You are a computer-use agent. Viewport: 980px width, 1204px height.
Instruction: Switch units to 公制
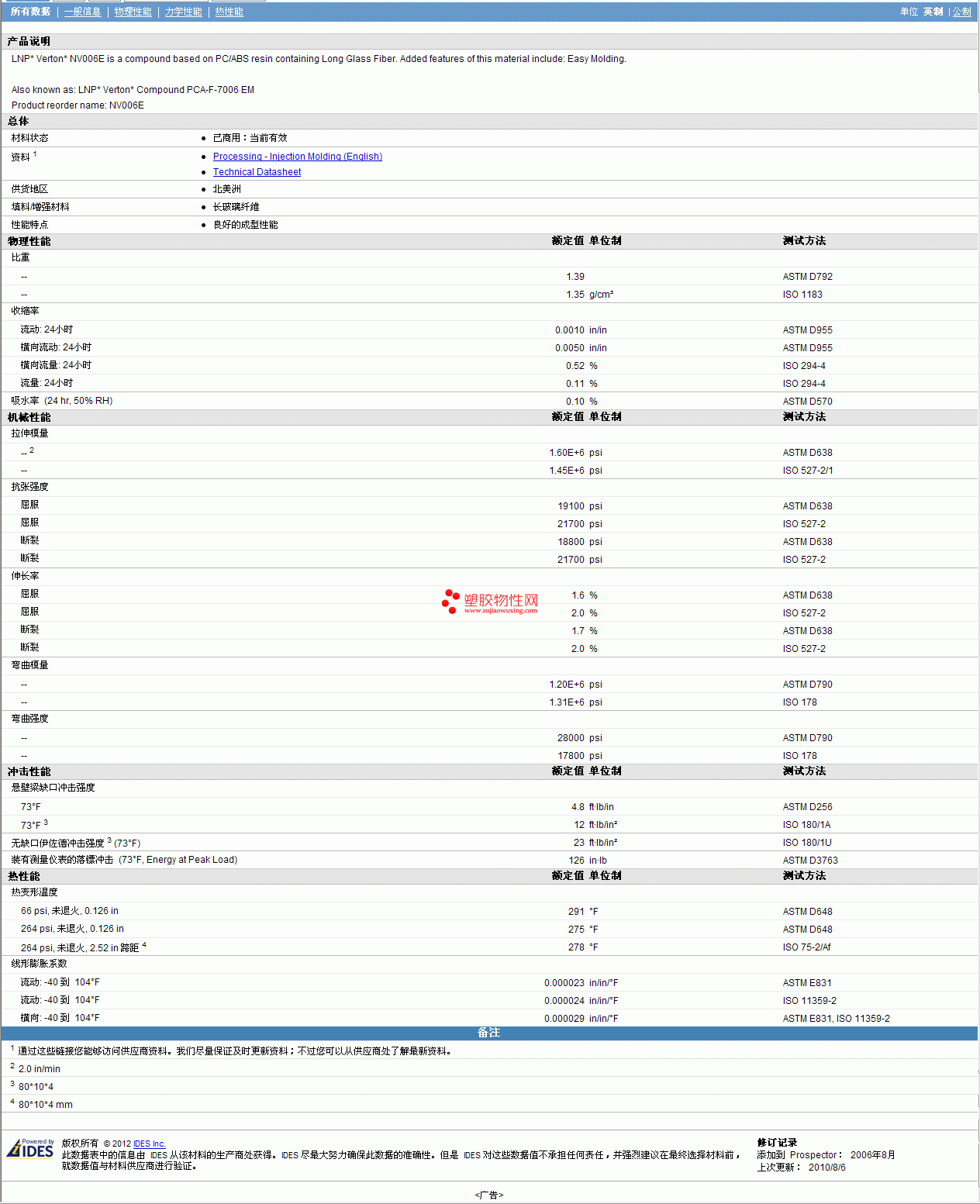pos(961,12)
